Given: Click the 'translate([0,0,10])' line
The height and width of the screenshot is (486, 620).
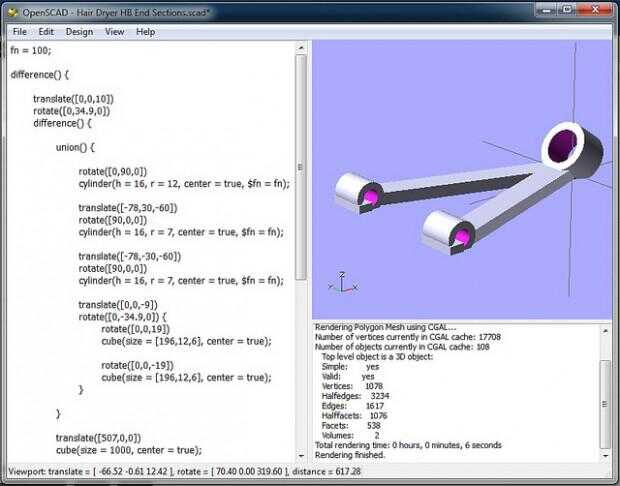Looking at the screenshot, I should 74,99.
